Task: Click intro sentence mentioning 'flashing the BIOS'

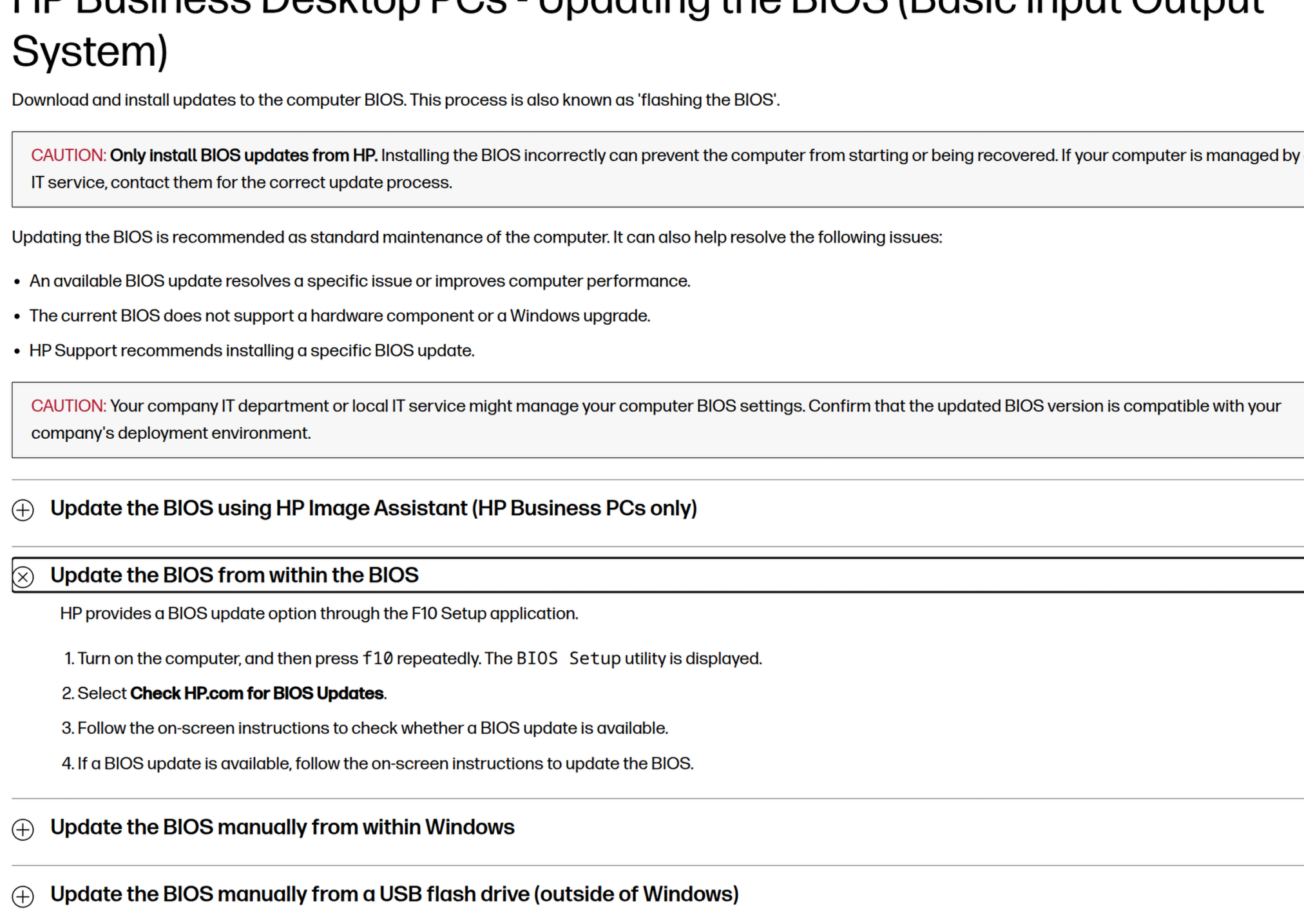Action: coord(396,100)
